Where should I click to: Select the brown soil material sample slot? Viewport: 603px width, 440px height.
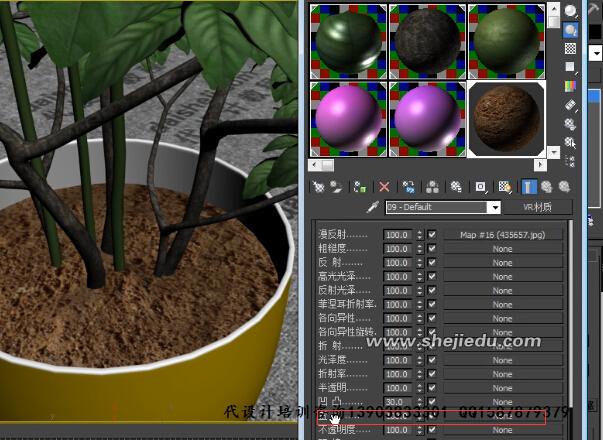(506, 118)
